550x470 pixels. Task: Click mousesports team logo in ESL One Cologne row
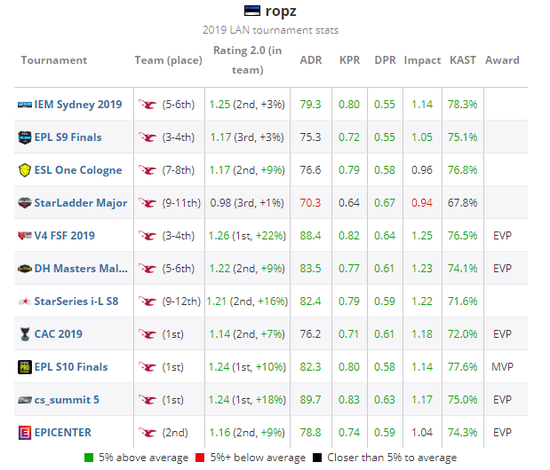(147, 170)
